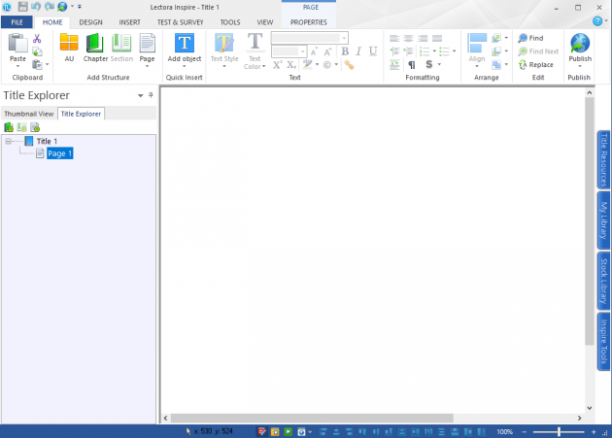Open the Stock Library side panel

point(603,281)
